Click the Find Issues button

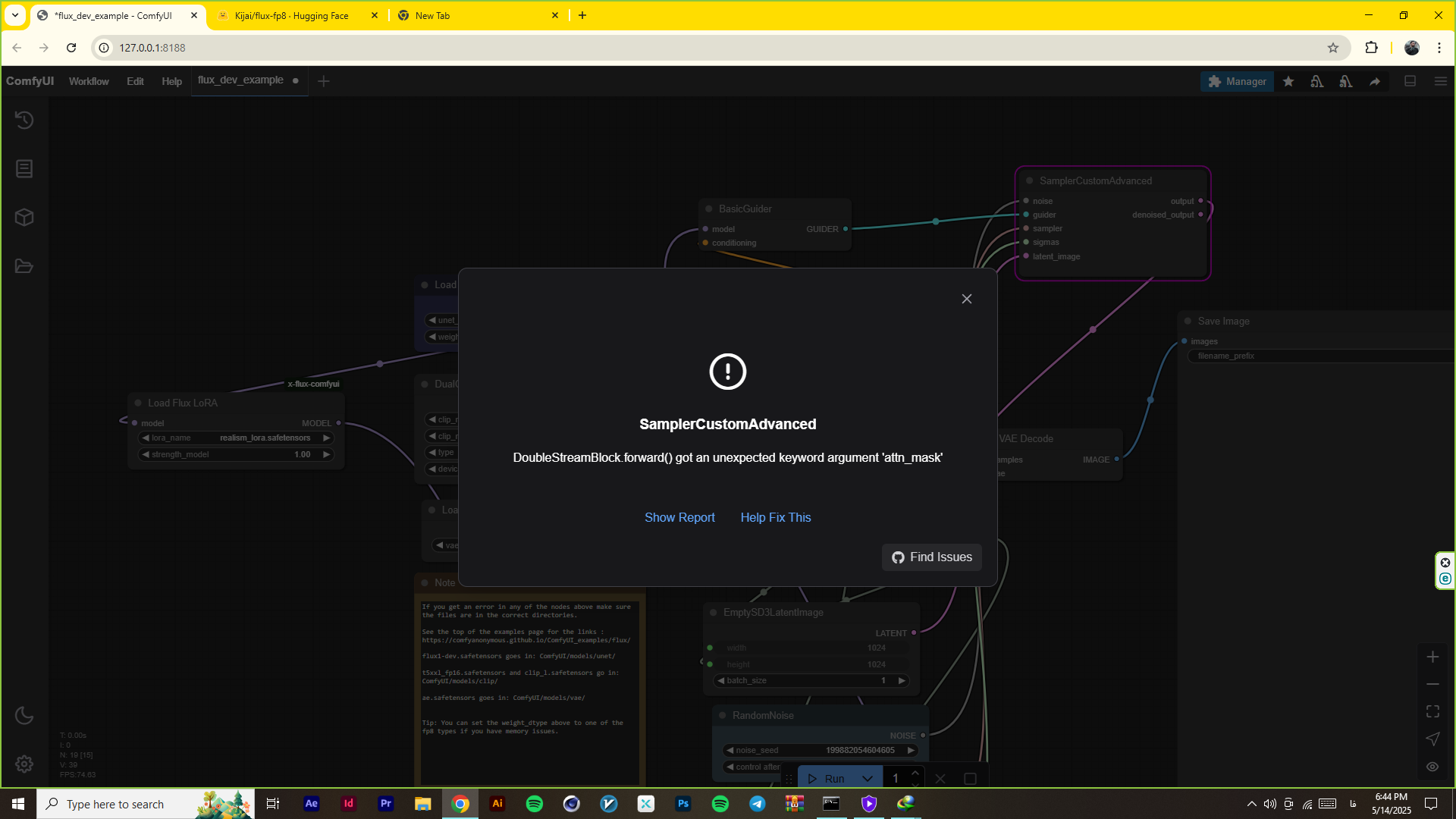click(x=932, y=557)
